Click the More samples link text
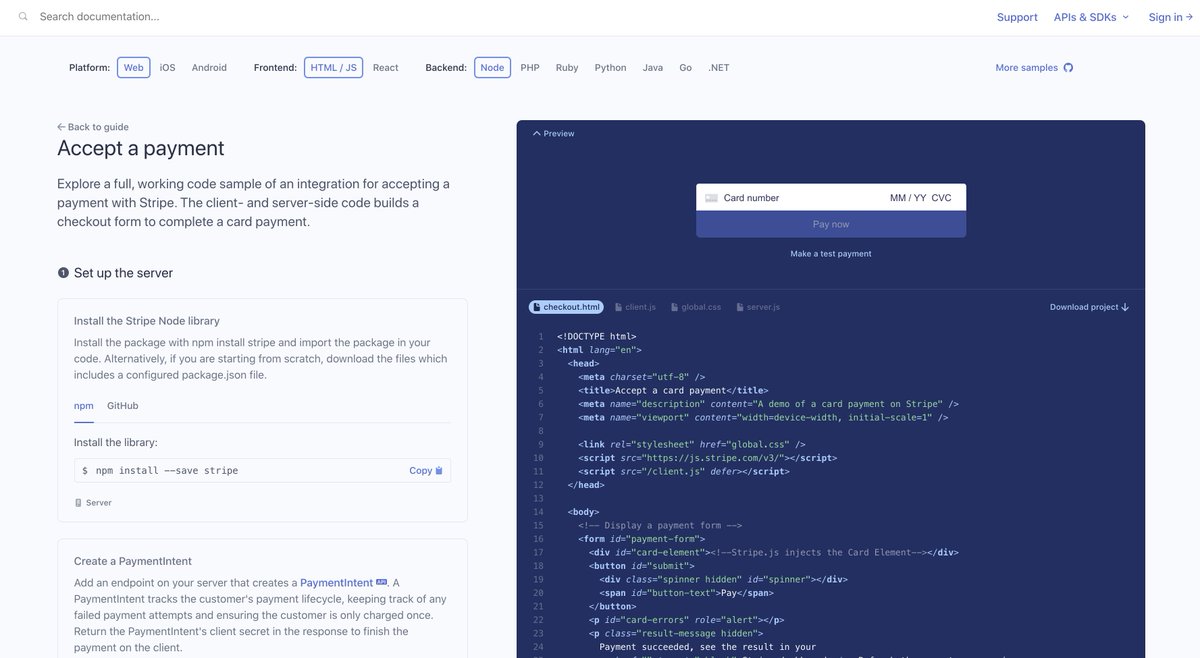 tap(1026, 68)
